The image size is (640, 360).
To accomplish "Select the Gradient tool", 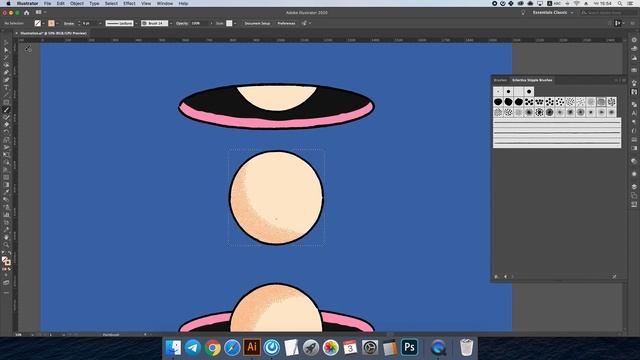I will (x=6, y=184).
